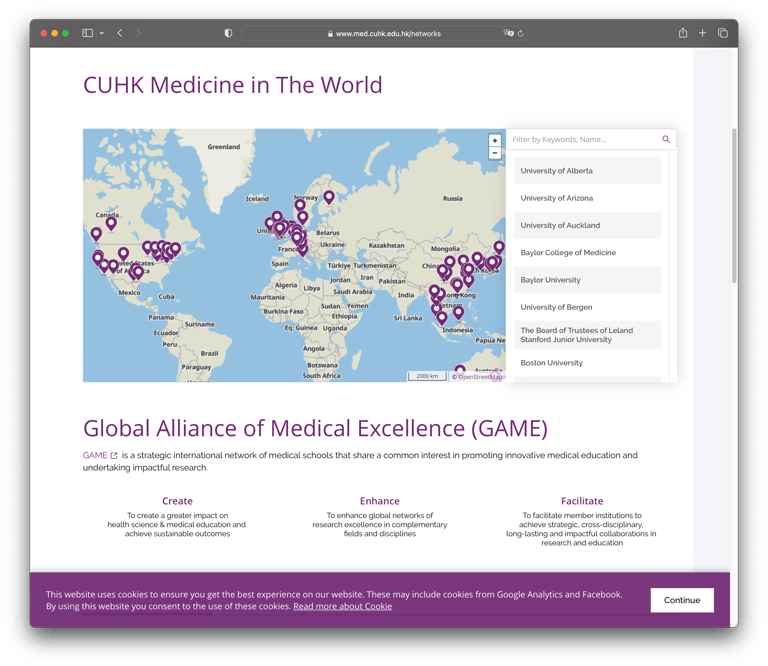768x666 pixels.
Task: Open Read more about Cookie link
Action: pos(342,606)
